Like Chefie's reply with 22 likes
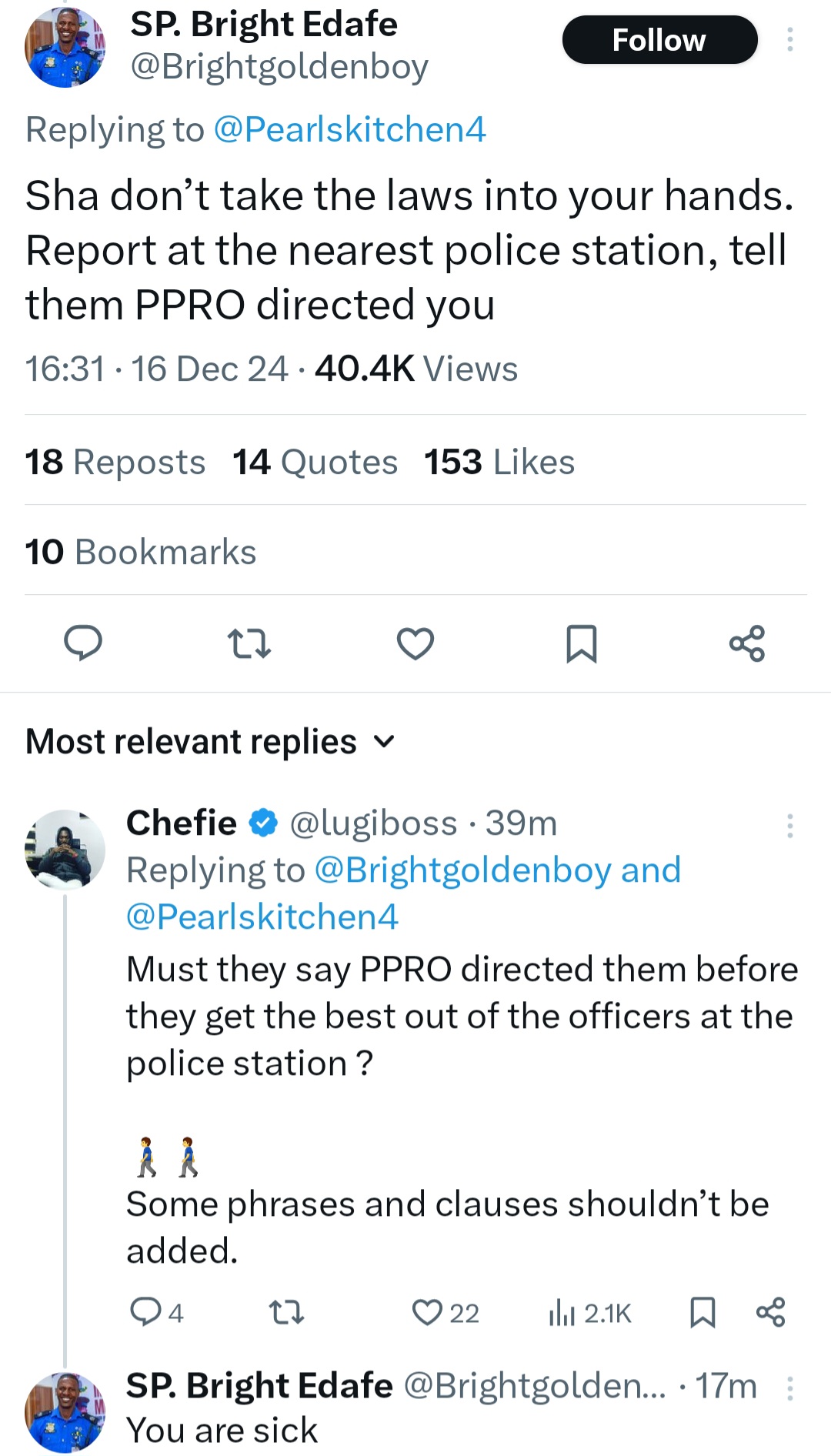 pos(428,1312)
